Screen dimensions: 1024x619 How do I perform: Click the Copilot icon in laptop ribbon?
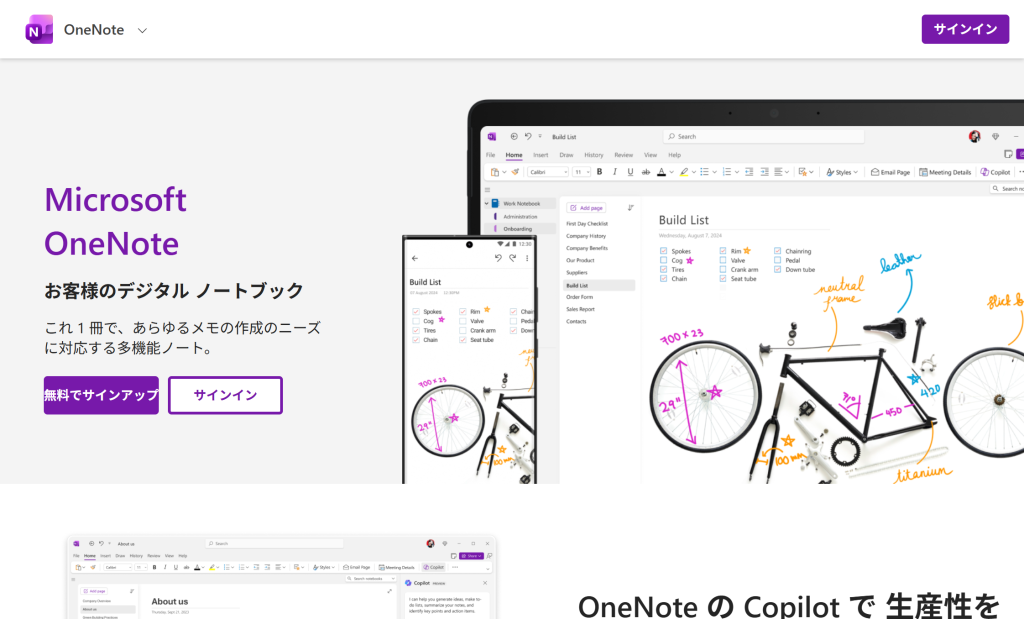coord(985,172)
